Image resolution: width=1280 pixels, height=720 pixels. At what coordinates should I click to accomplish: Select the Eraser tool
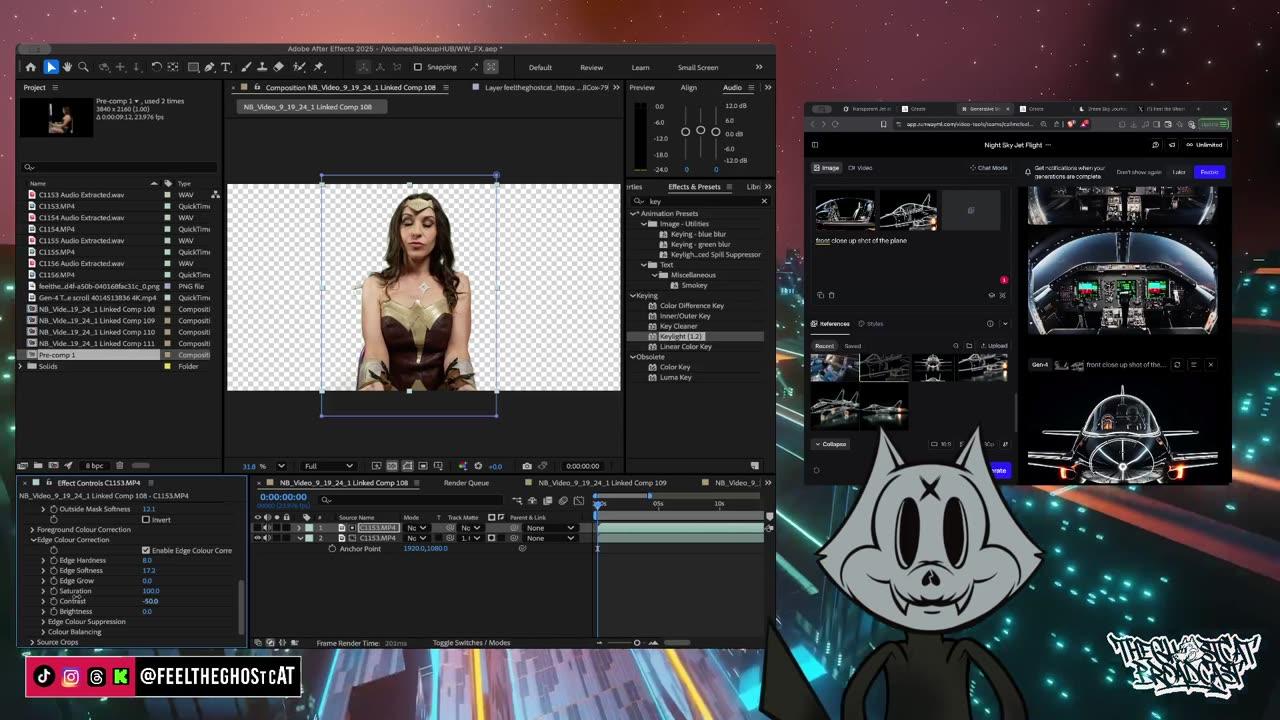[279, 67]
